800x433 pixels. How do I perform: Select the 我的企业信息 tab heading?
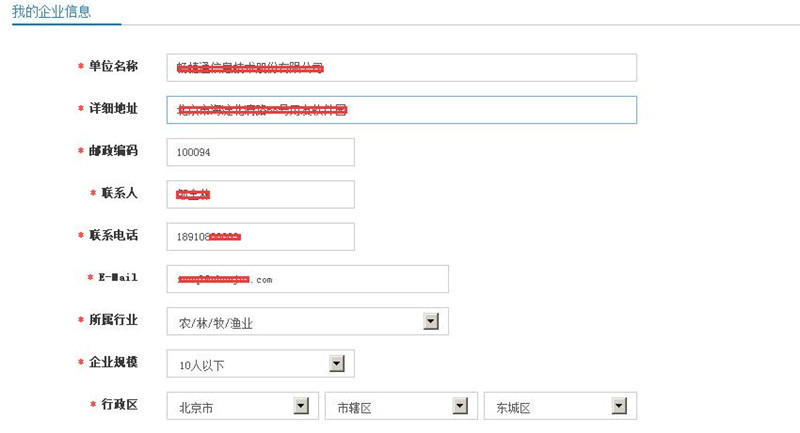[52, 11]
